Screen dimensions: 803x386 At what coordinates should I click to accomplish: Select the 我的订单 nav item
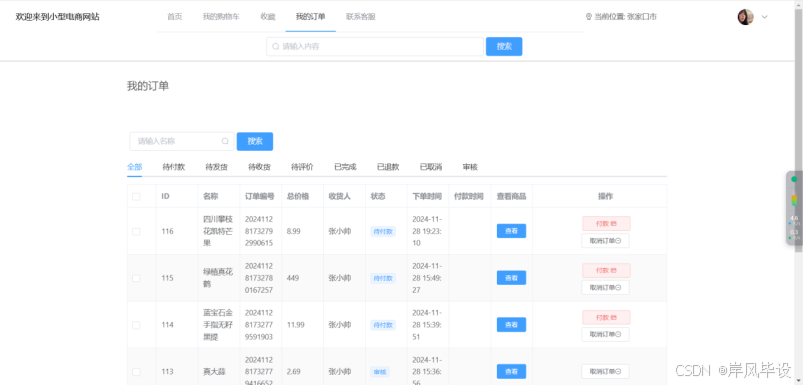(310, 17)
